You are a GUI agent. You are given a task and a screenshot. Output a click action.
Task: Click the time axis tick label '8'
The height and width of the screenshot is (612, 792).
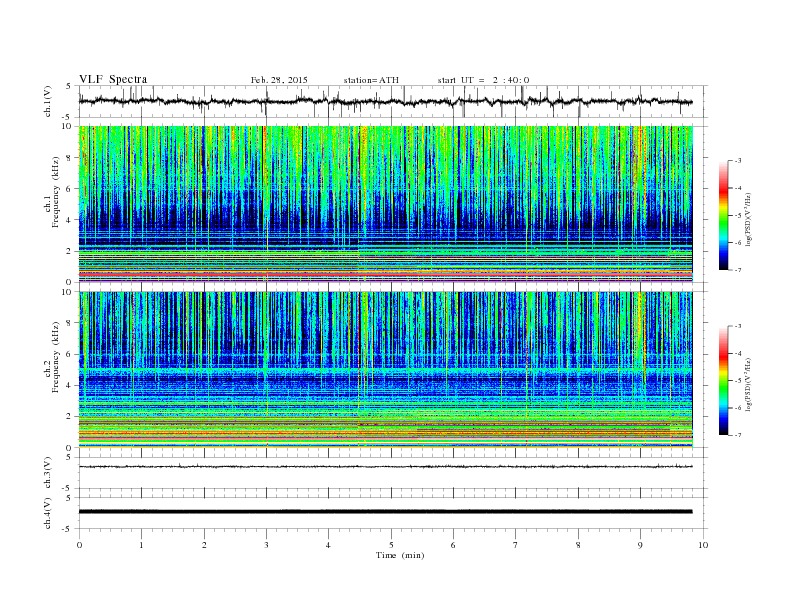(x=578, y=545)
